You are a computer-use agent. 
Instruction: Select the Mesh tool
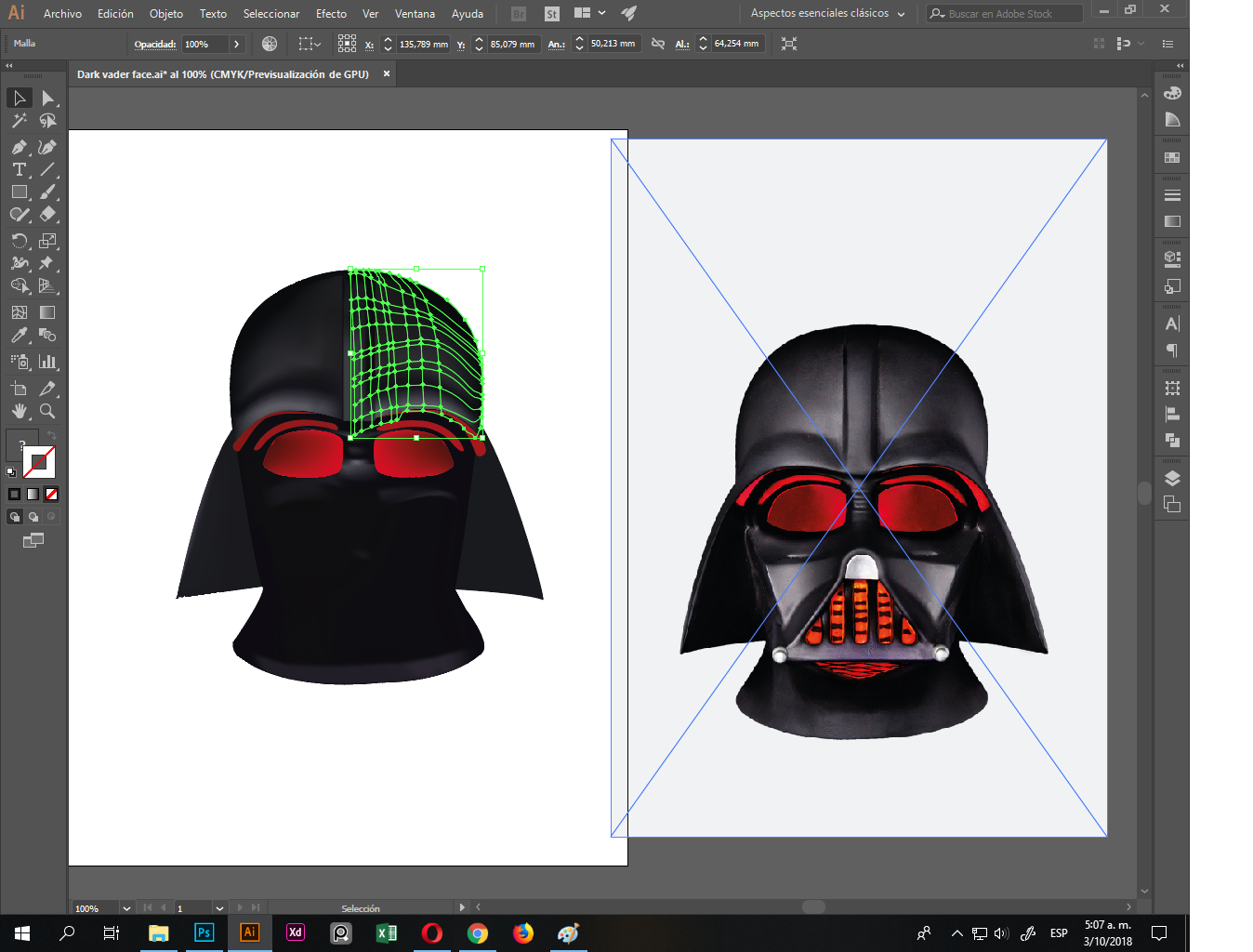[19, 312]
